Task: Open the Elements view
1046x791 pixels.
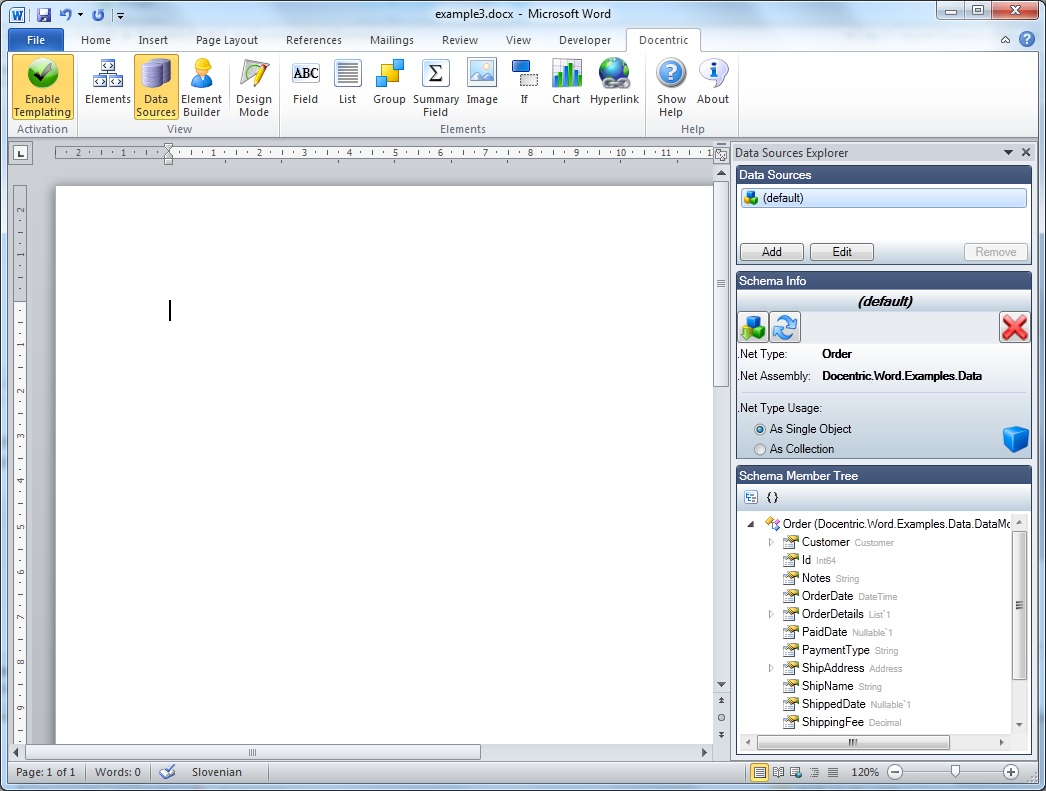Action: pos(107,87)
